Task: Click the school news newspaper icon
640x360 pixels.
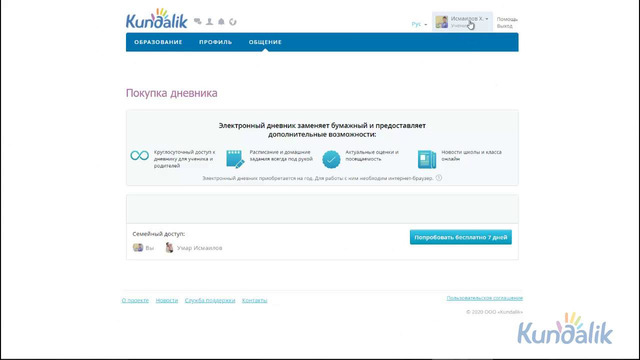Action: pyautogui.click(x=427, y=159)
